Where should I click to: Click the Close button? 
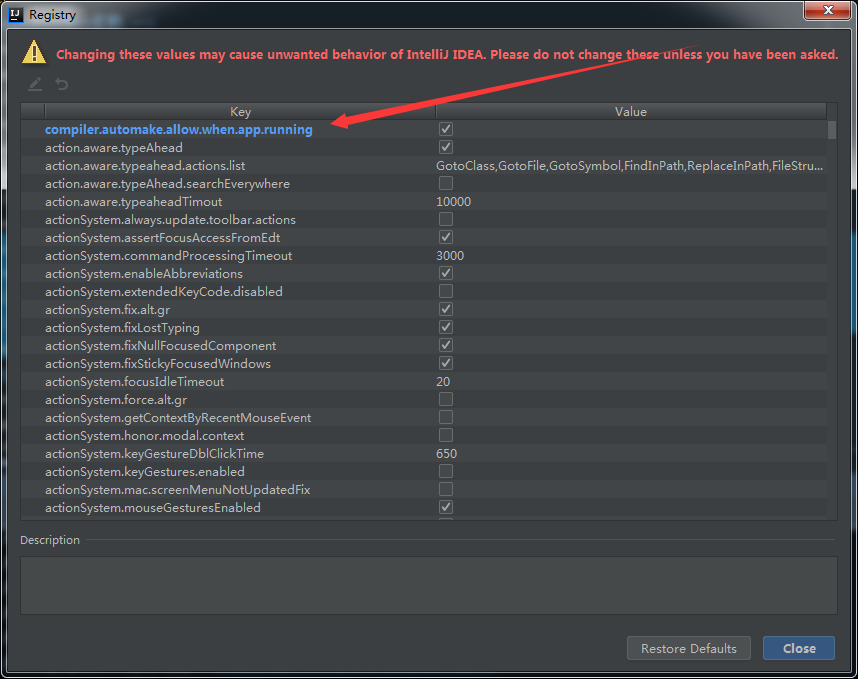tap(798, 648)
